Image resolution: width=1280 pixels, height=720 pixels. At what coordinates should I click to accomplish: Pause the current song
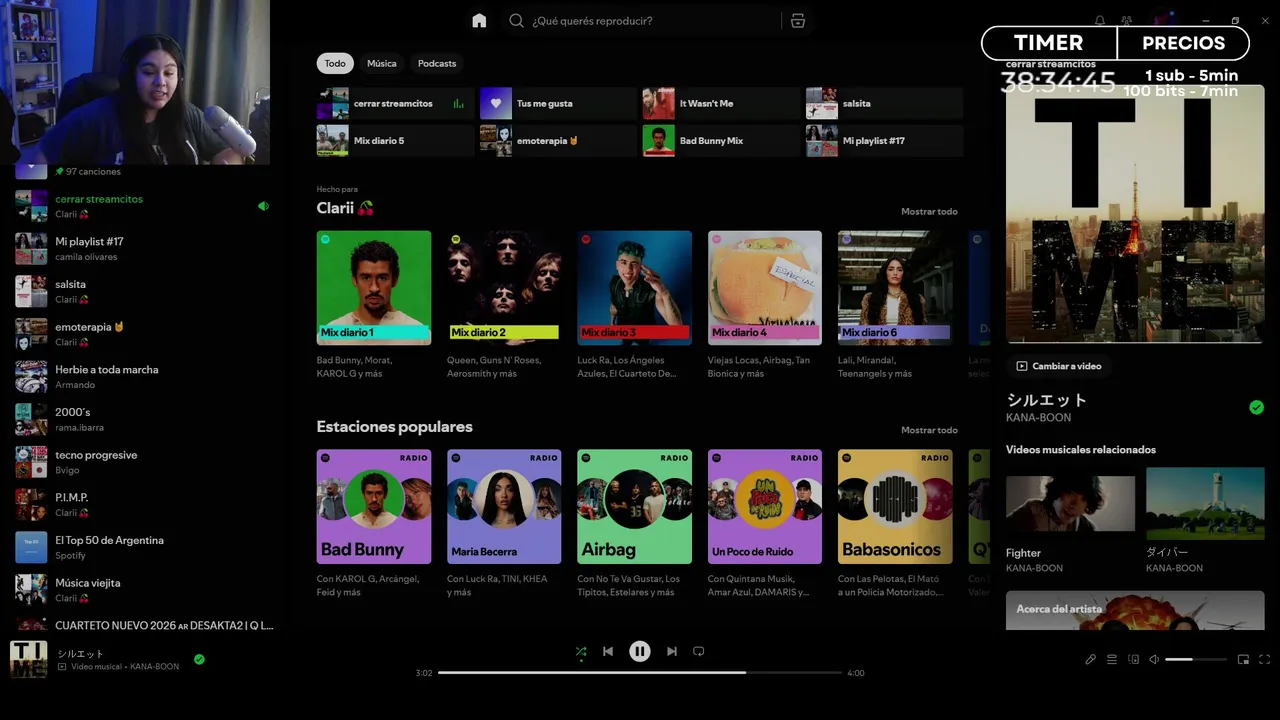click(640, 651)
